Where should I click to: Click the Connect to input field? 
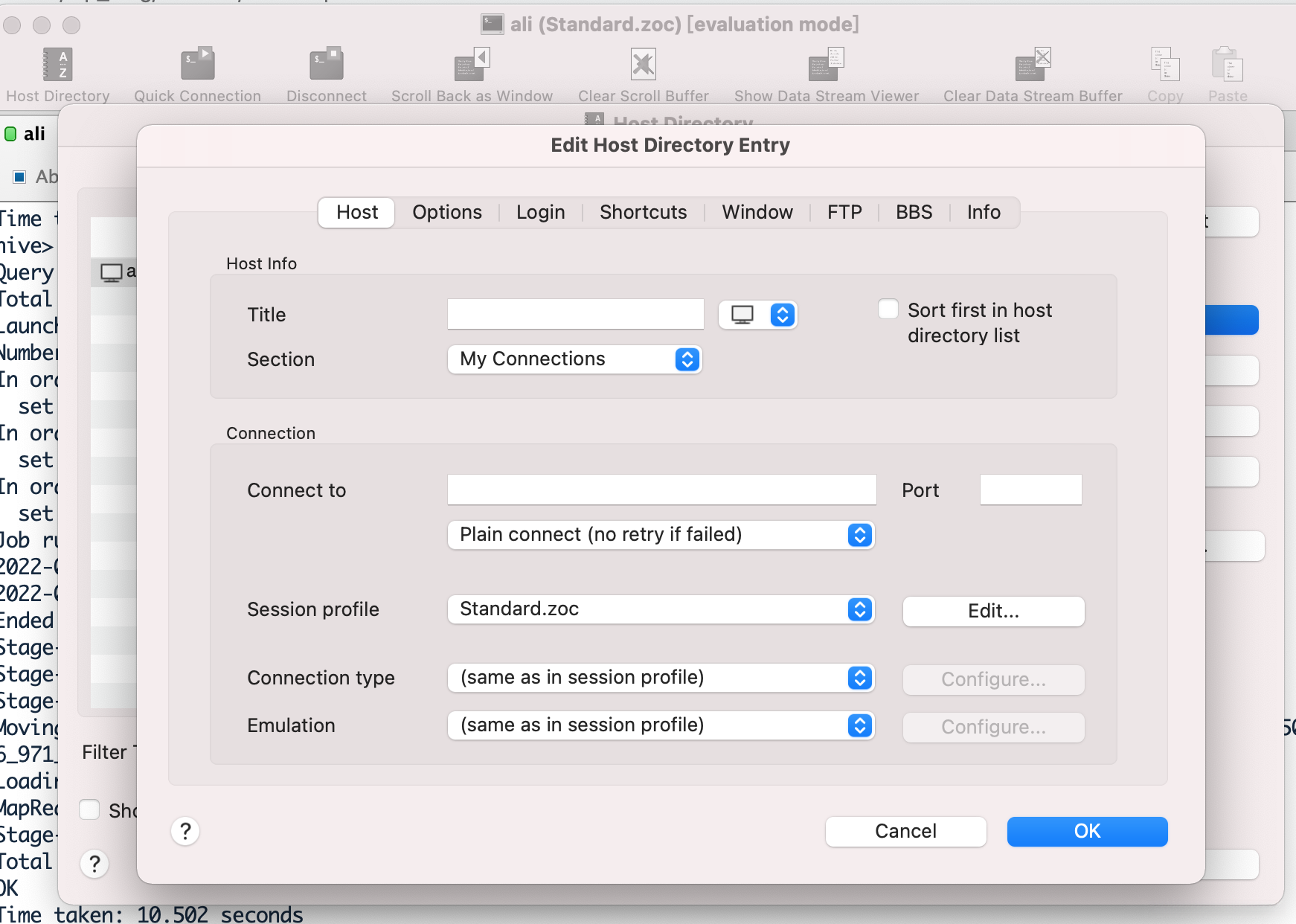pos(661,490)
